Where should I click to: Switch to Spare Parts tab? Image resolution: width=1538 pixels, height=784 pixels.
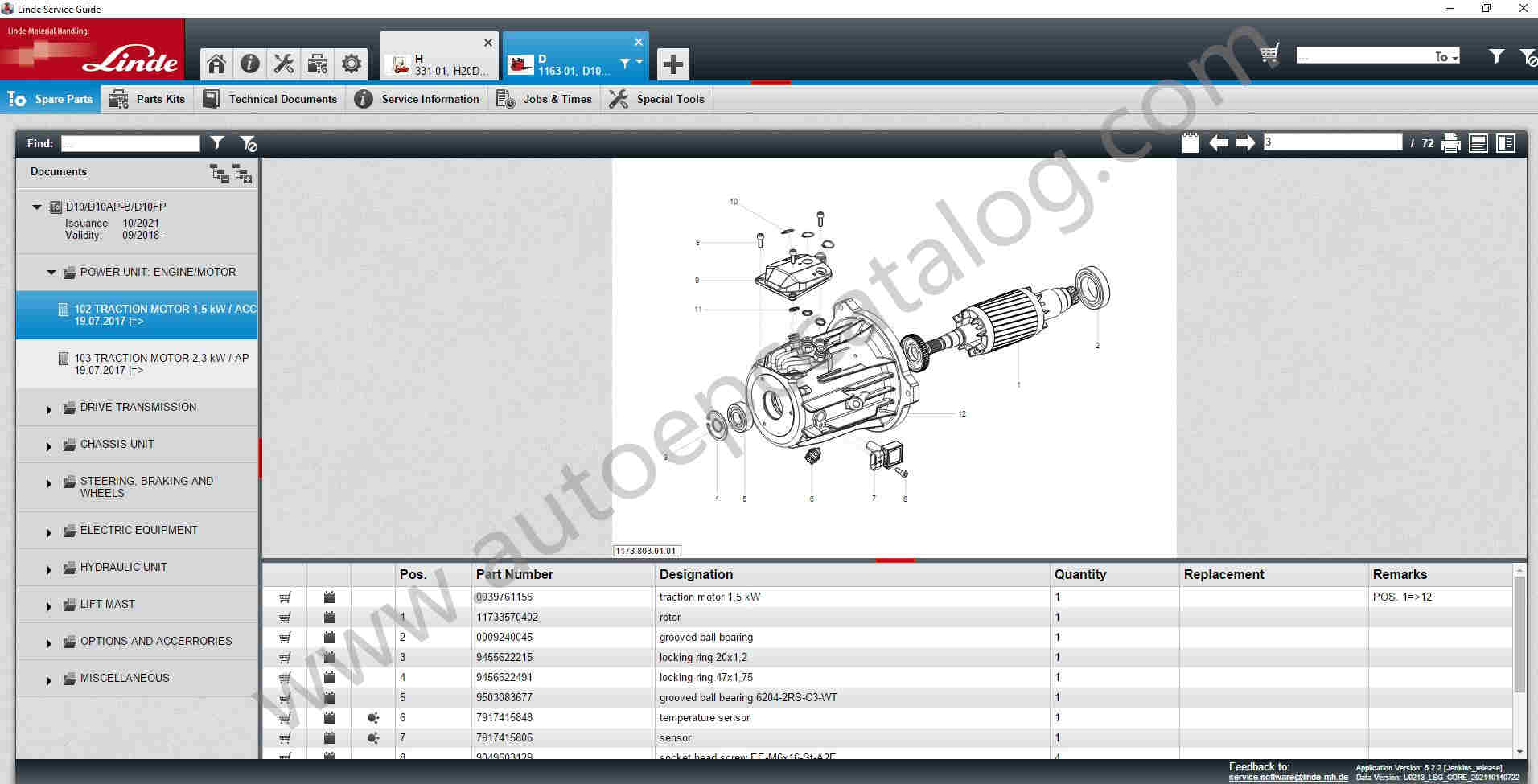51,99
